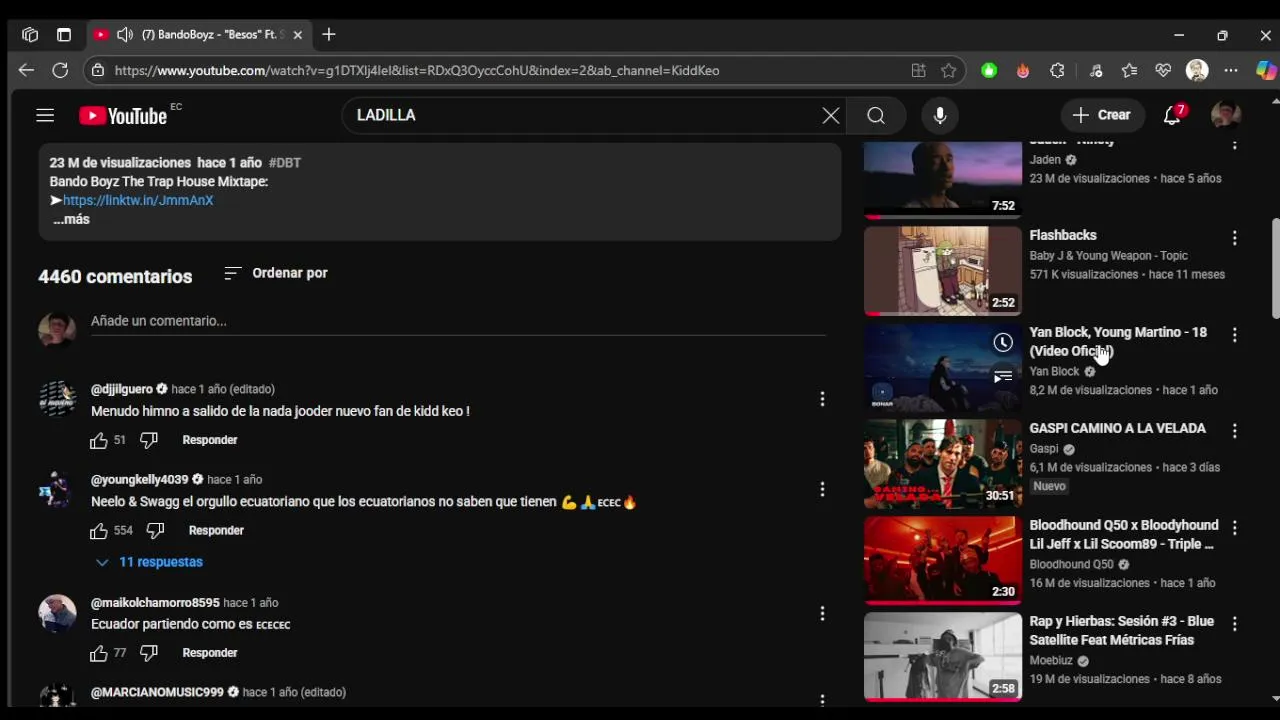Close the BandoBoyz Besos tab

297,35
